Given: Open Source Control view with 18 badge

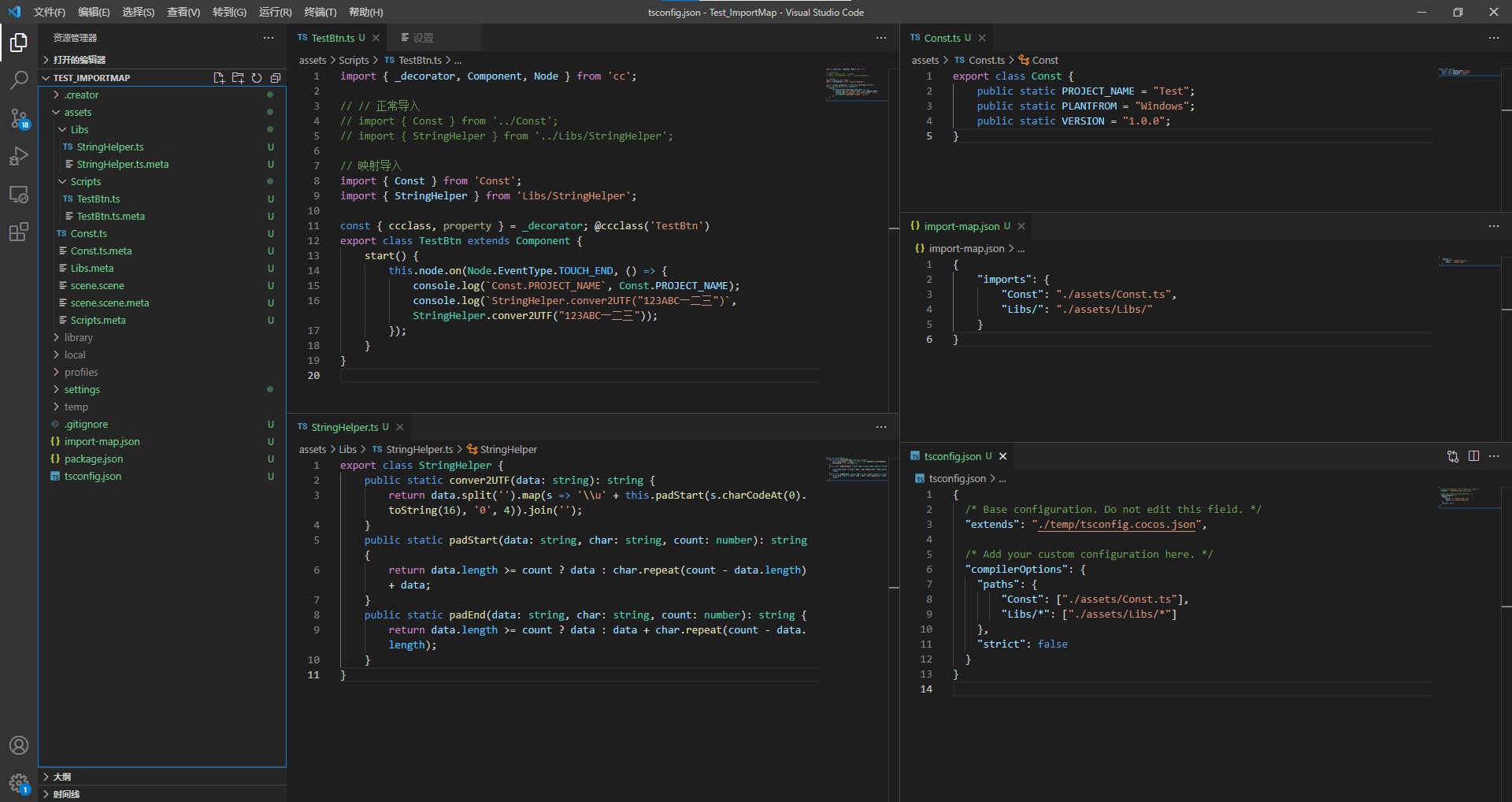Looking at the screenshot, I should (x=19, y=118).
